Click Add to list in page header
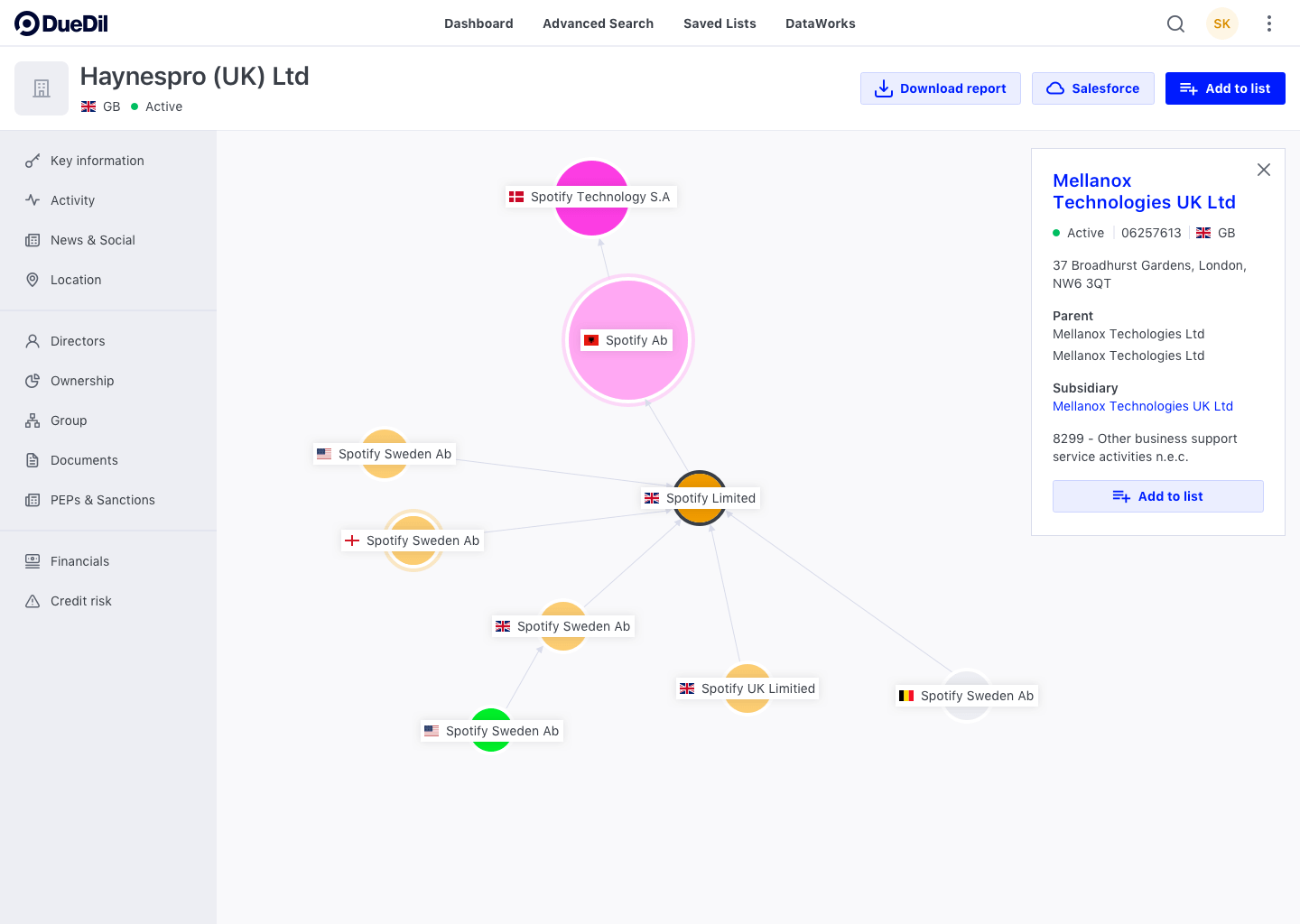Image resolution: width=1300 pixels, height=924 pixels. pyautogui.click(x=1225, y=88)
